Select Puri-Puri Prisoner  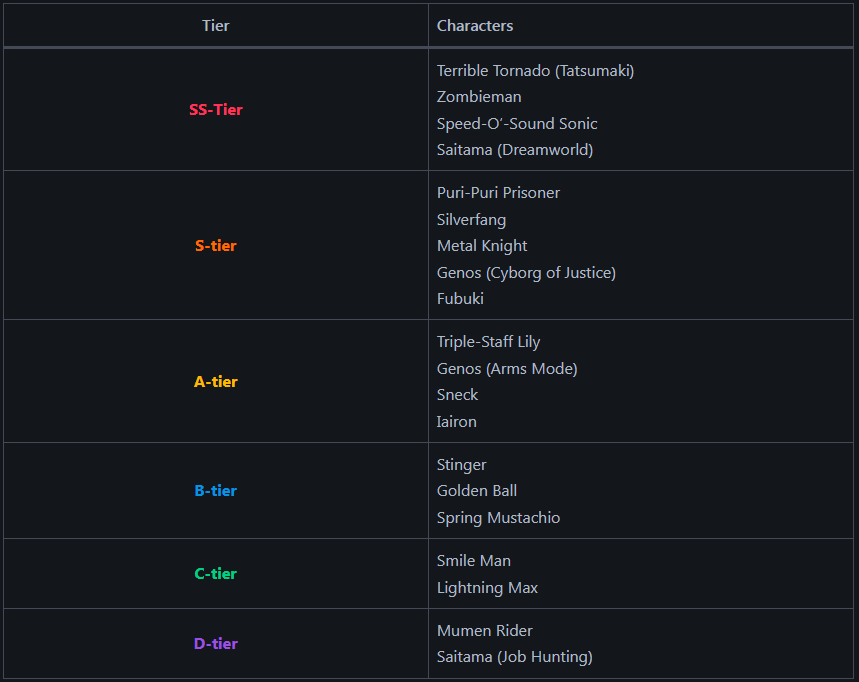point(498,193)
